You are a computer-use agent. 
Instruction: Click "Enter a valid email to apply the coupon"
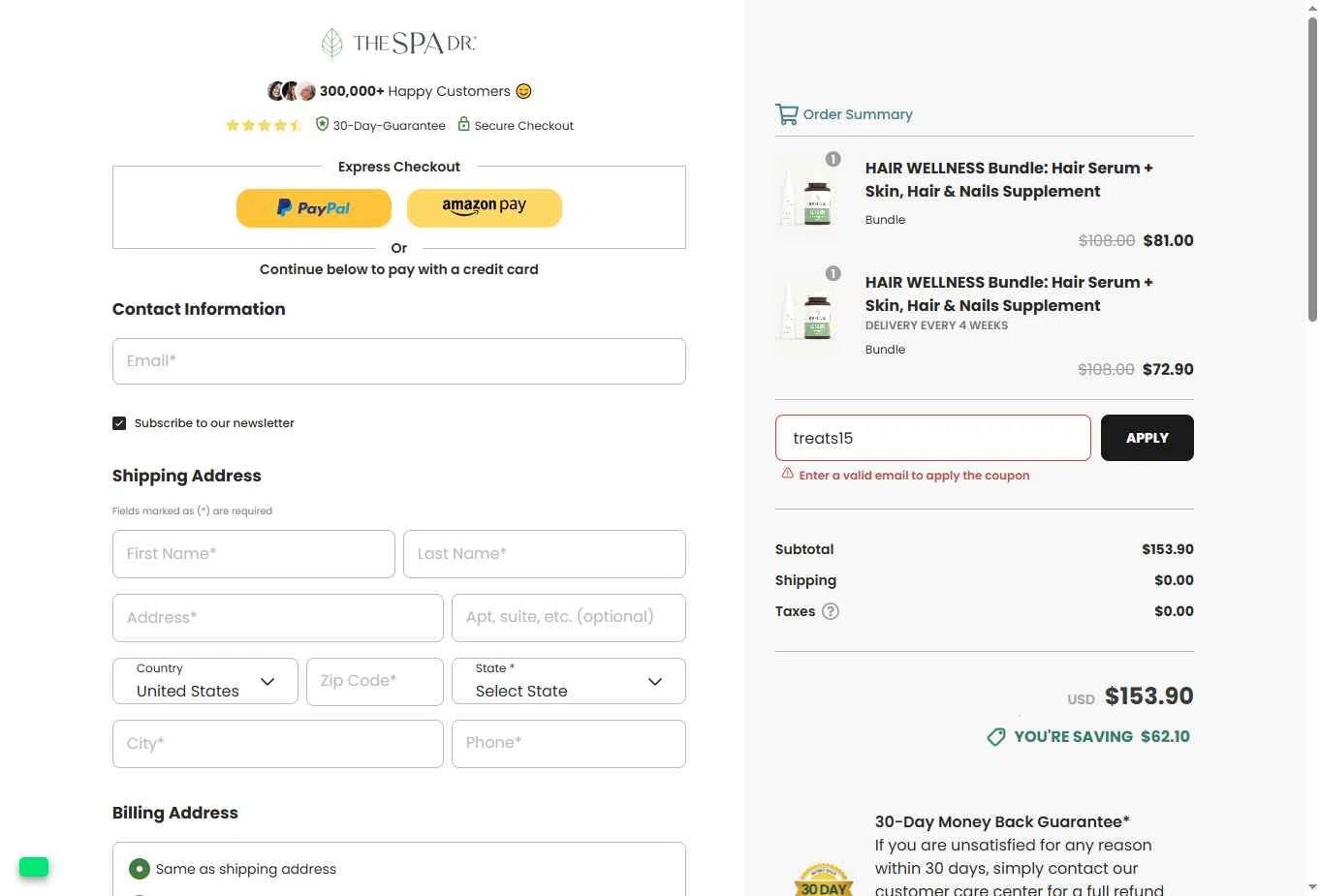pos(914,476)
